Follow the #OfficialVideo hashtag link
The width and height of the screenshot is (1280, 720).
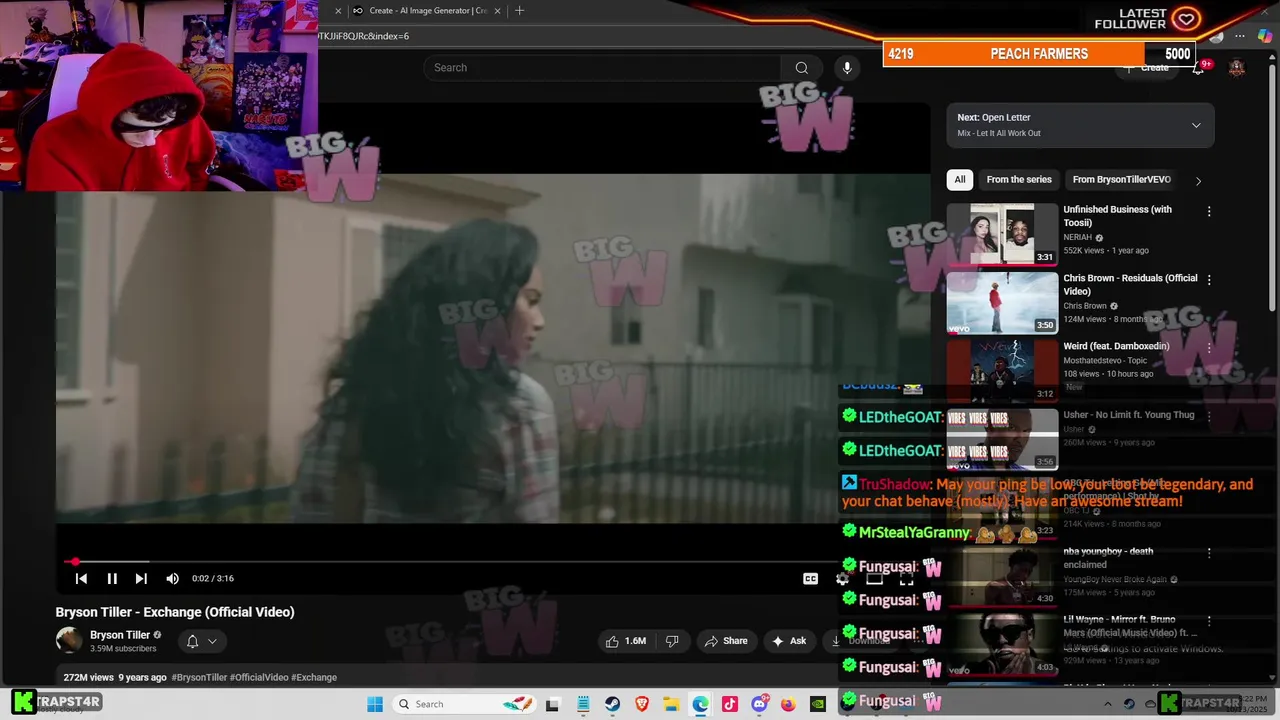[x=259, y=677]
